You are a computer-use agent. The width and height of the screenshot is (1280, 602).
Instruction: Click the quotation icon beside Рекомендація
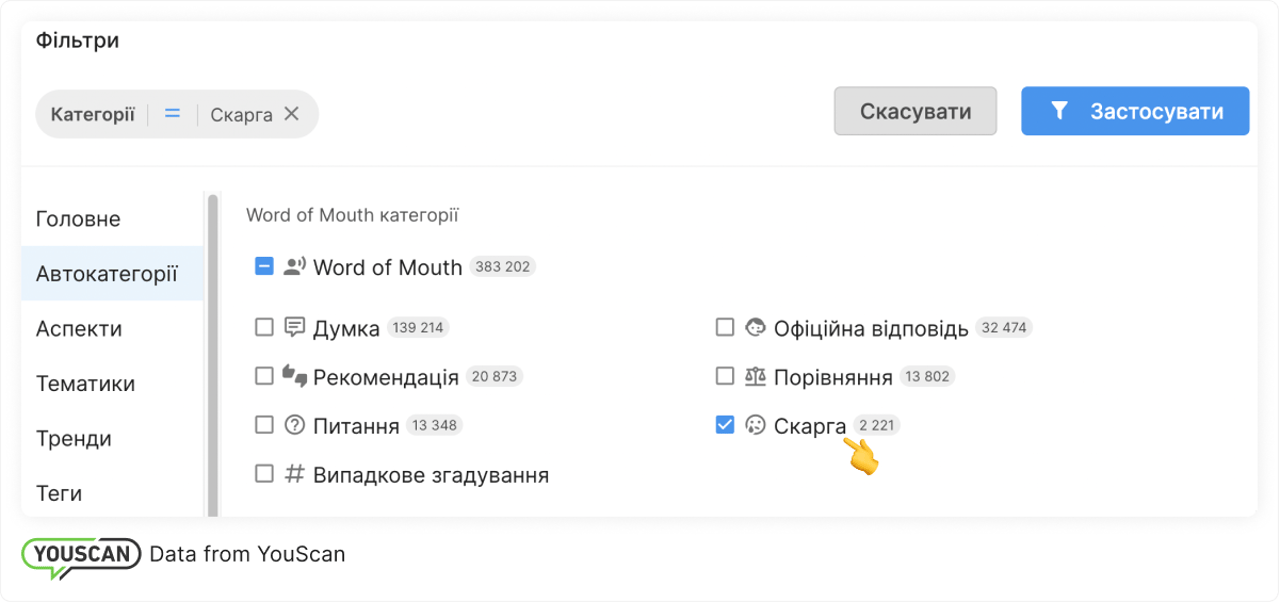click(293, 376)
